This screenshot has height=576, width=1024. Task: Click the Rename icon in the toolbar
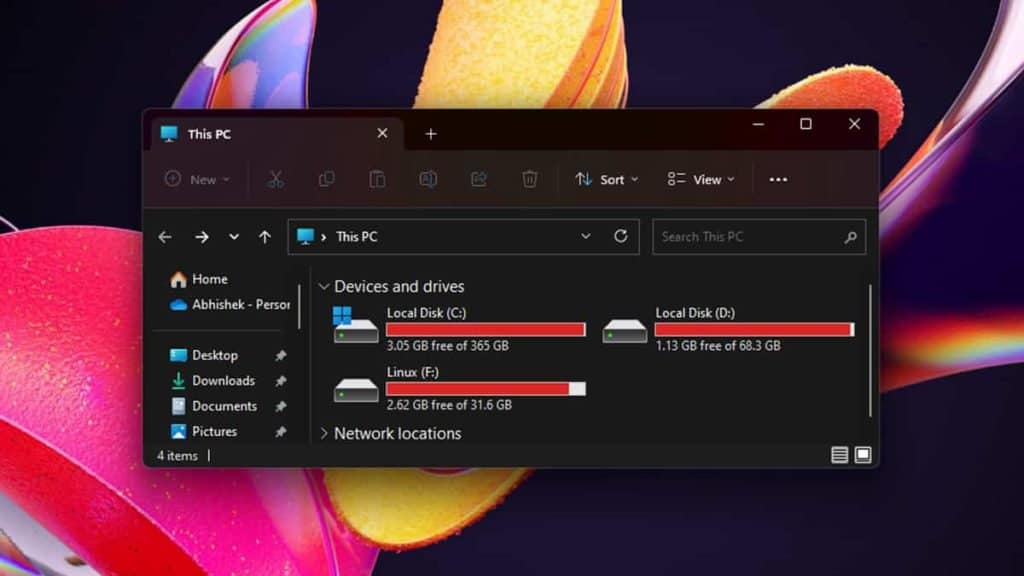428,179
